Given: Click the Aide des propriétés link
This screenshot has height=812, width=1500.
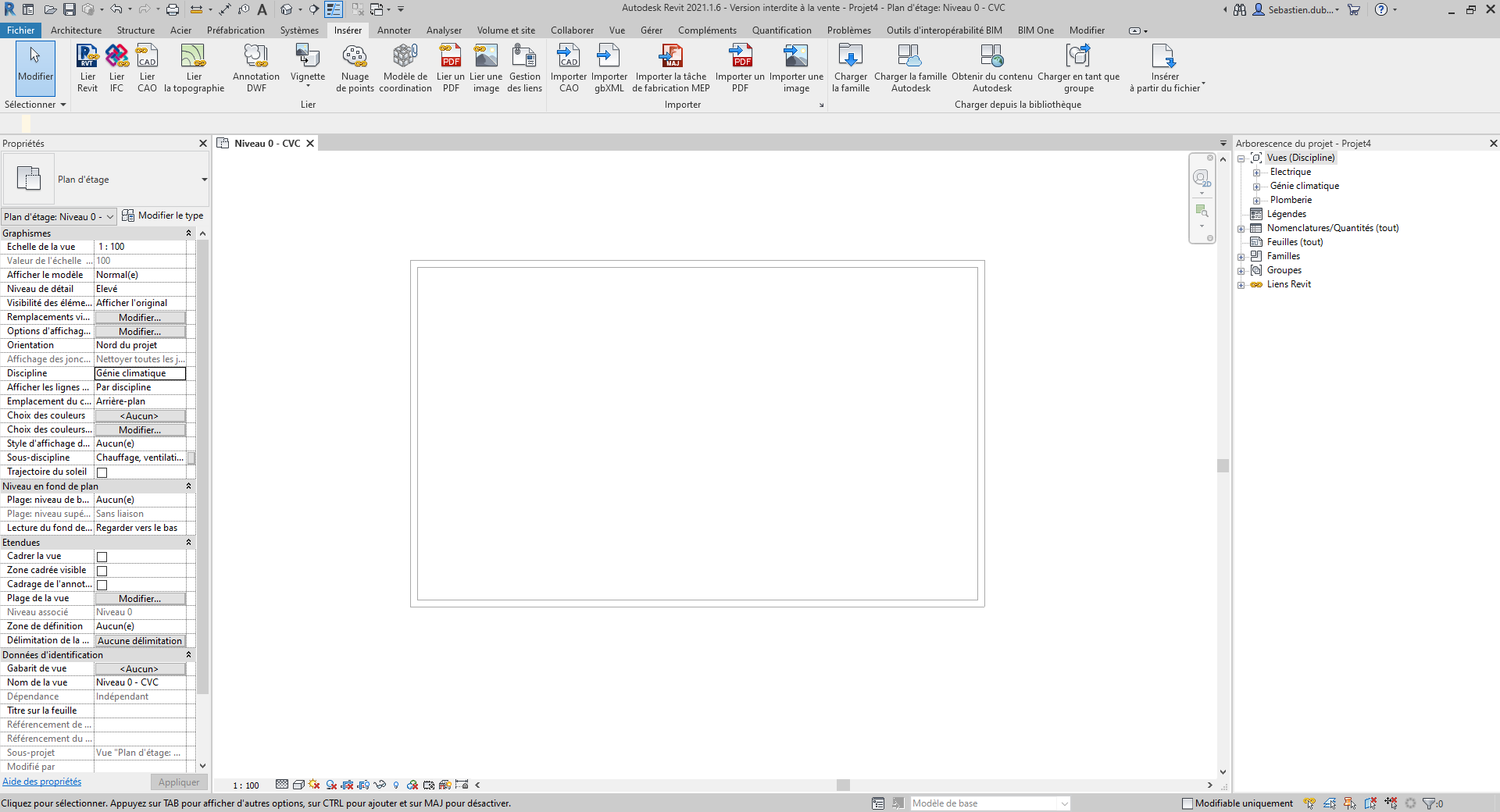Looking at the screenshot, I should (41, 782).
